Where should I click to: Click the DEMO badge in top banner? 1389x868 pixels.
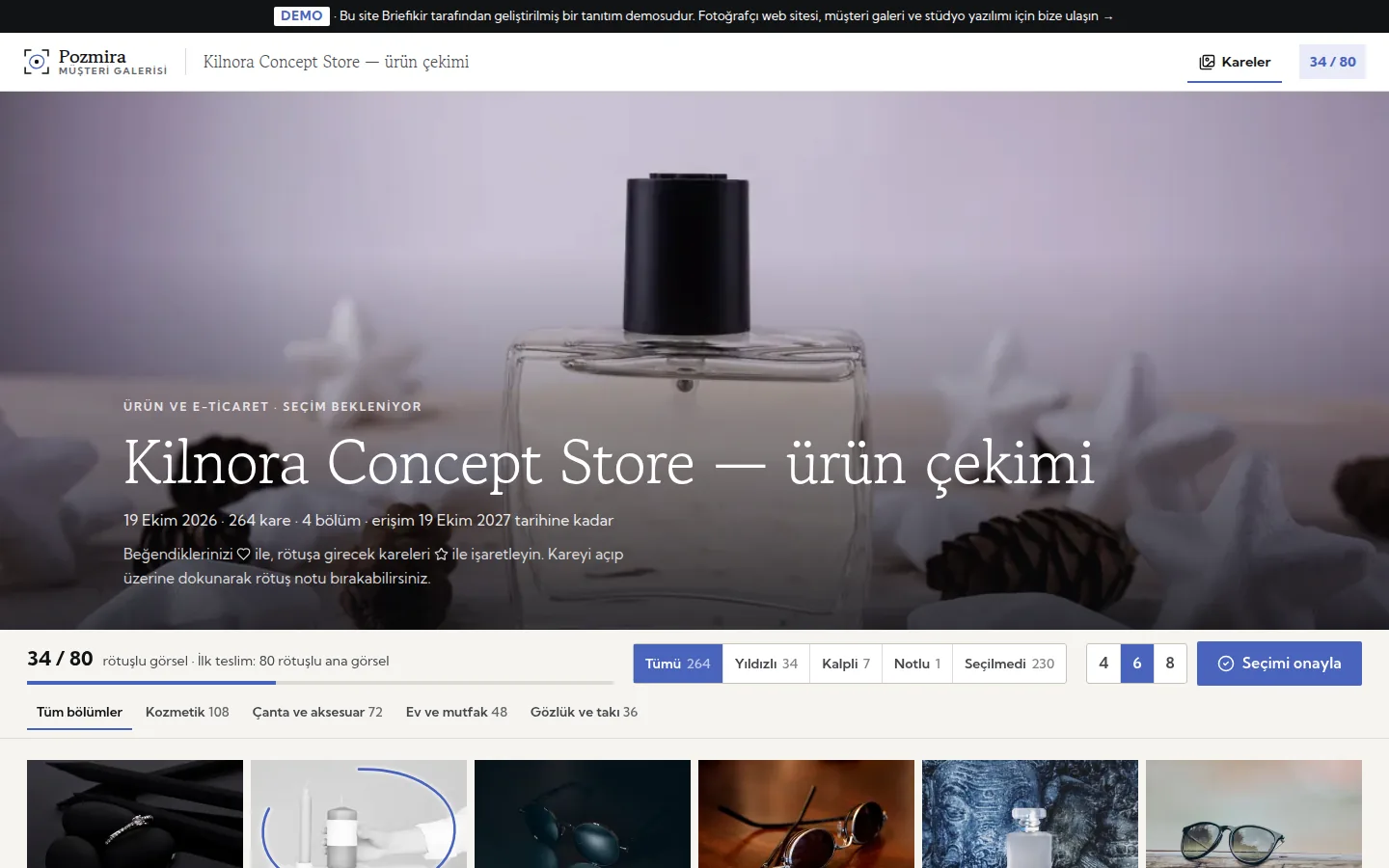pos(302,15)
